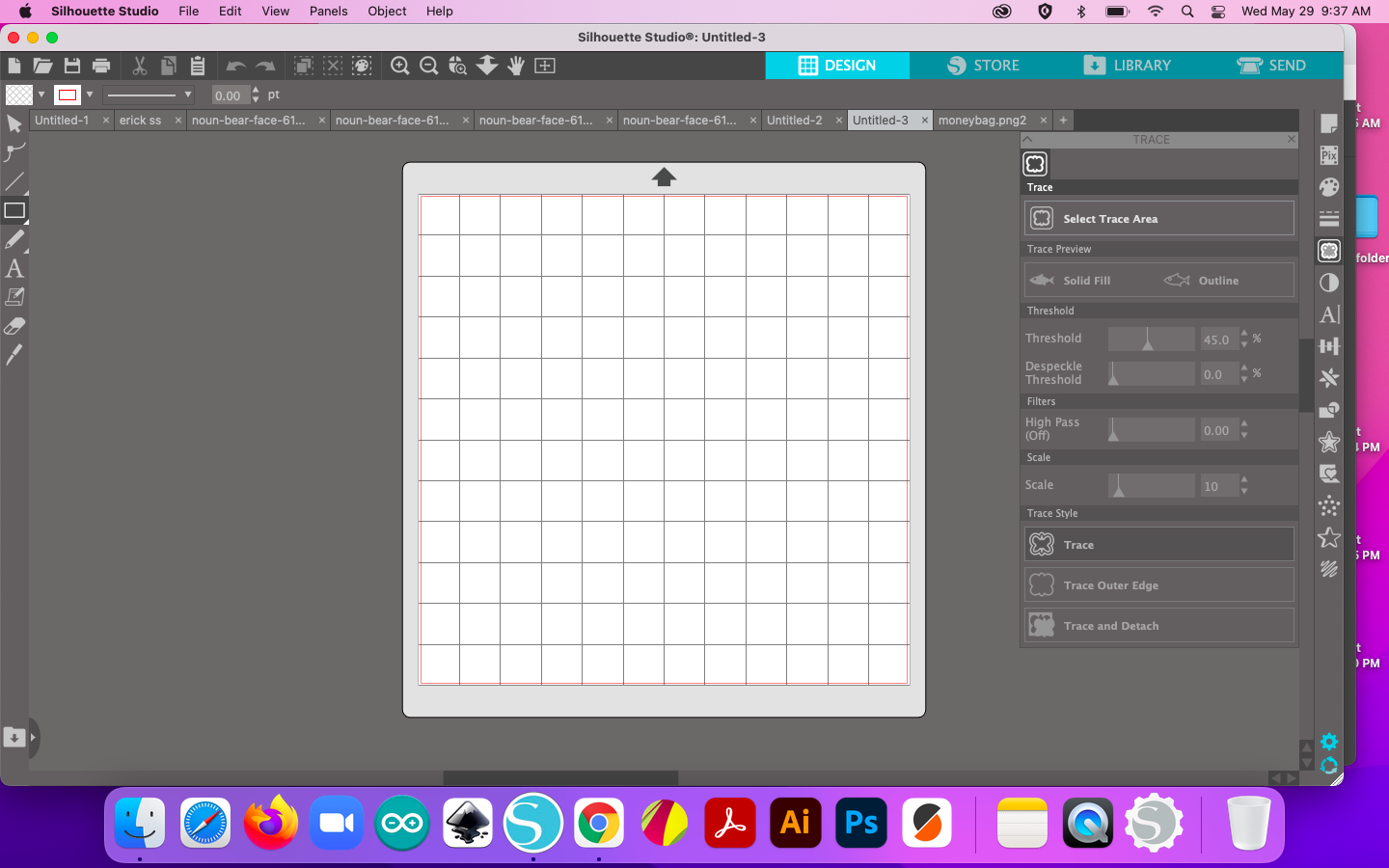Click the Scale value field

click(1218, 486)
